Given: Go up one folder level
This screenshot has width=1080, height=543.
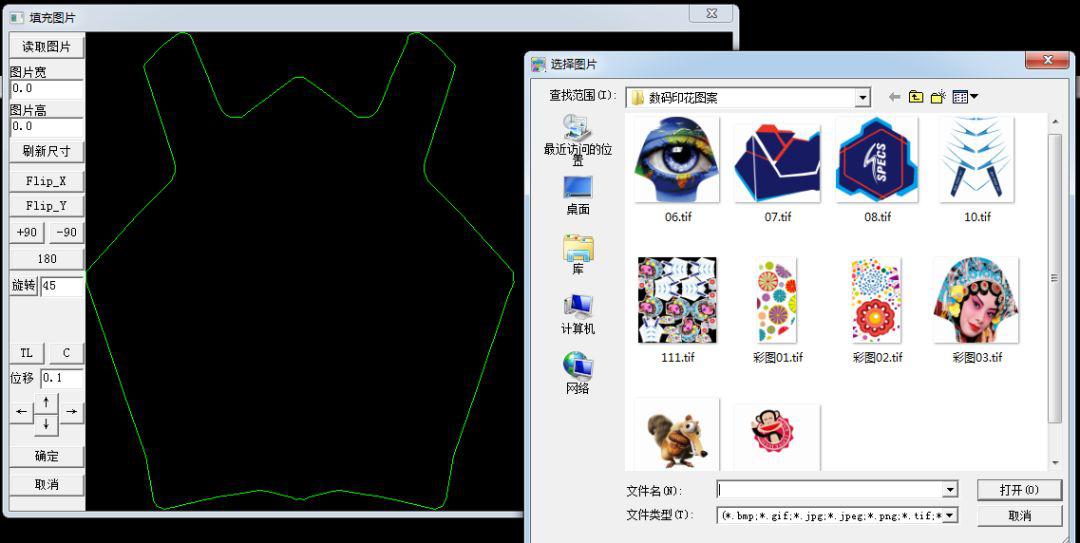Looking at the screenshot, I should point(915,97).
